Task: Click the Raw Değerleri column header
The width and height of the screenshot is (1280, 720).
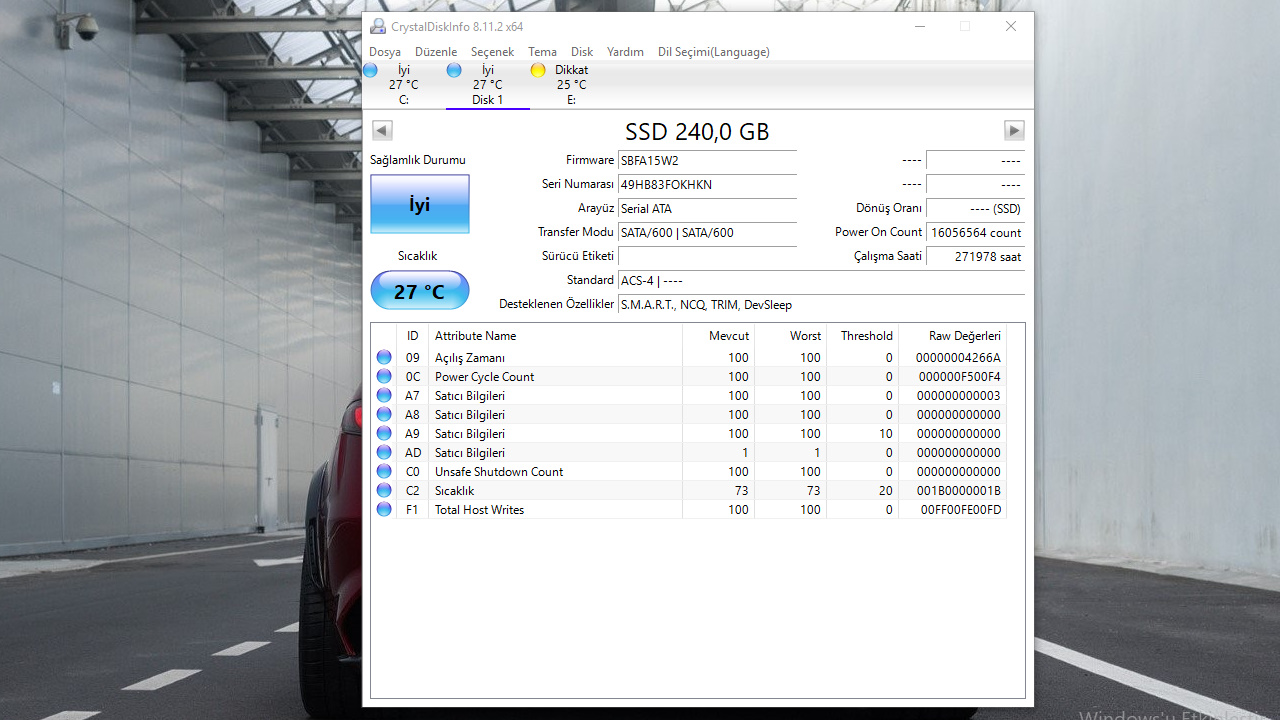Action: click(x=952, y=336)
